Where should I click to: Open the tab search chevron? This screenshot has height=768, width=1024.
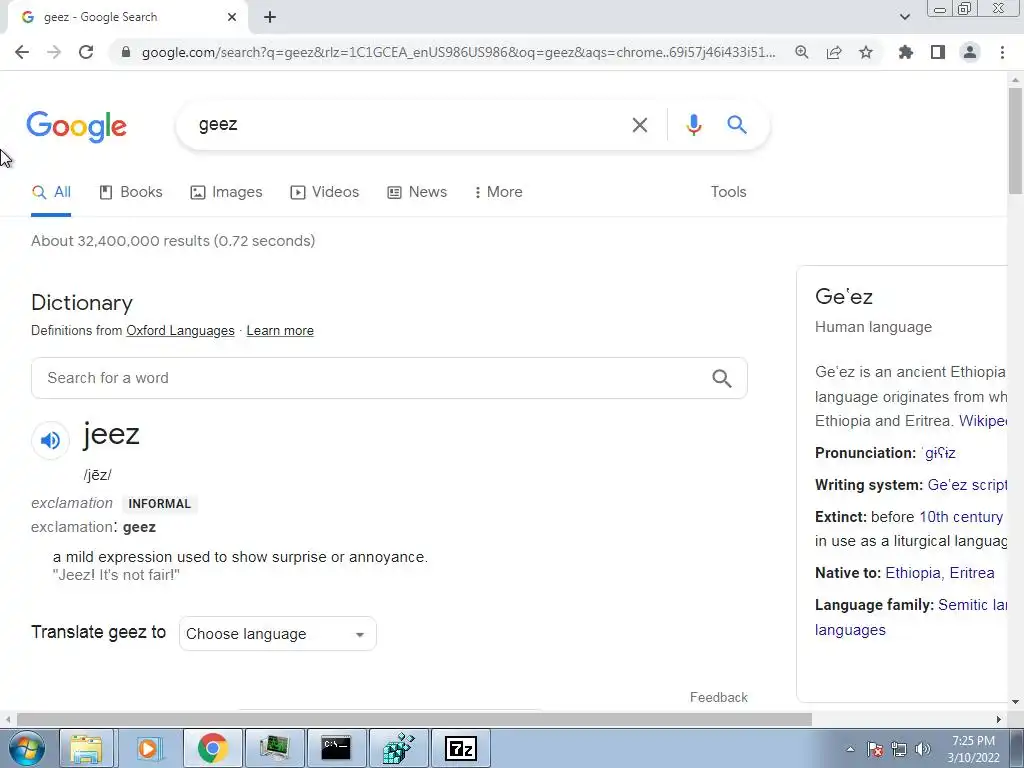pyautogui.click(x=904, y=17)
